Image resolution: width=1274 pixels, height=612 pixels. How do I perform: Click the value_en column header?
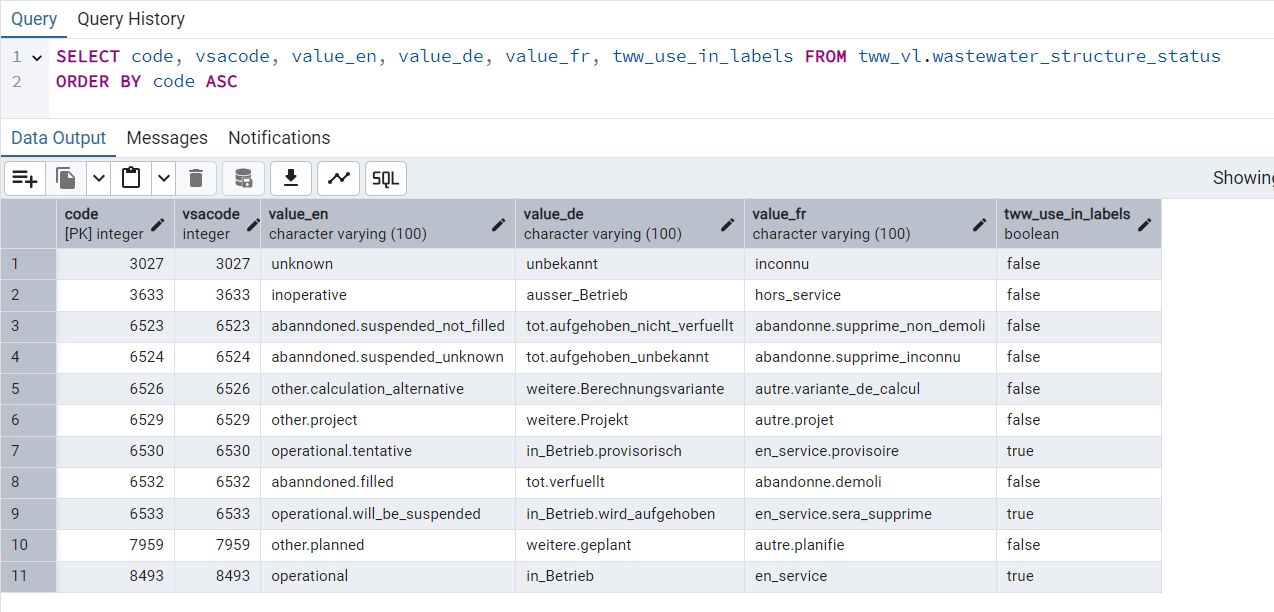[x=388, y=224]
